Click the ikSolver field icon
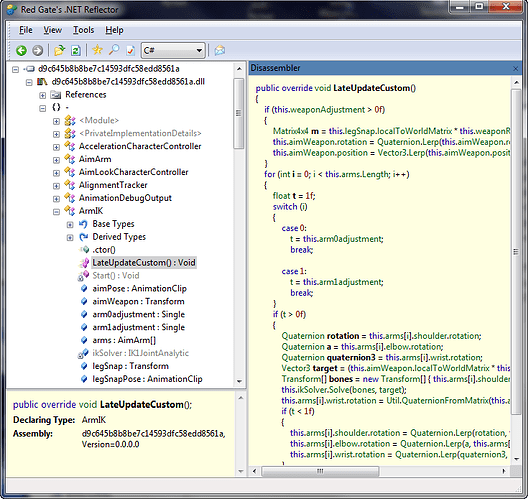 point(83,354)
